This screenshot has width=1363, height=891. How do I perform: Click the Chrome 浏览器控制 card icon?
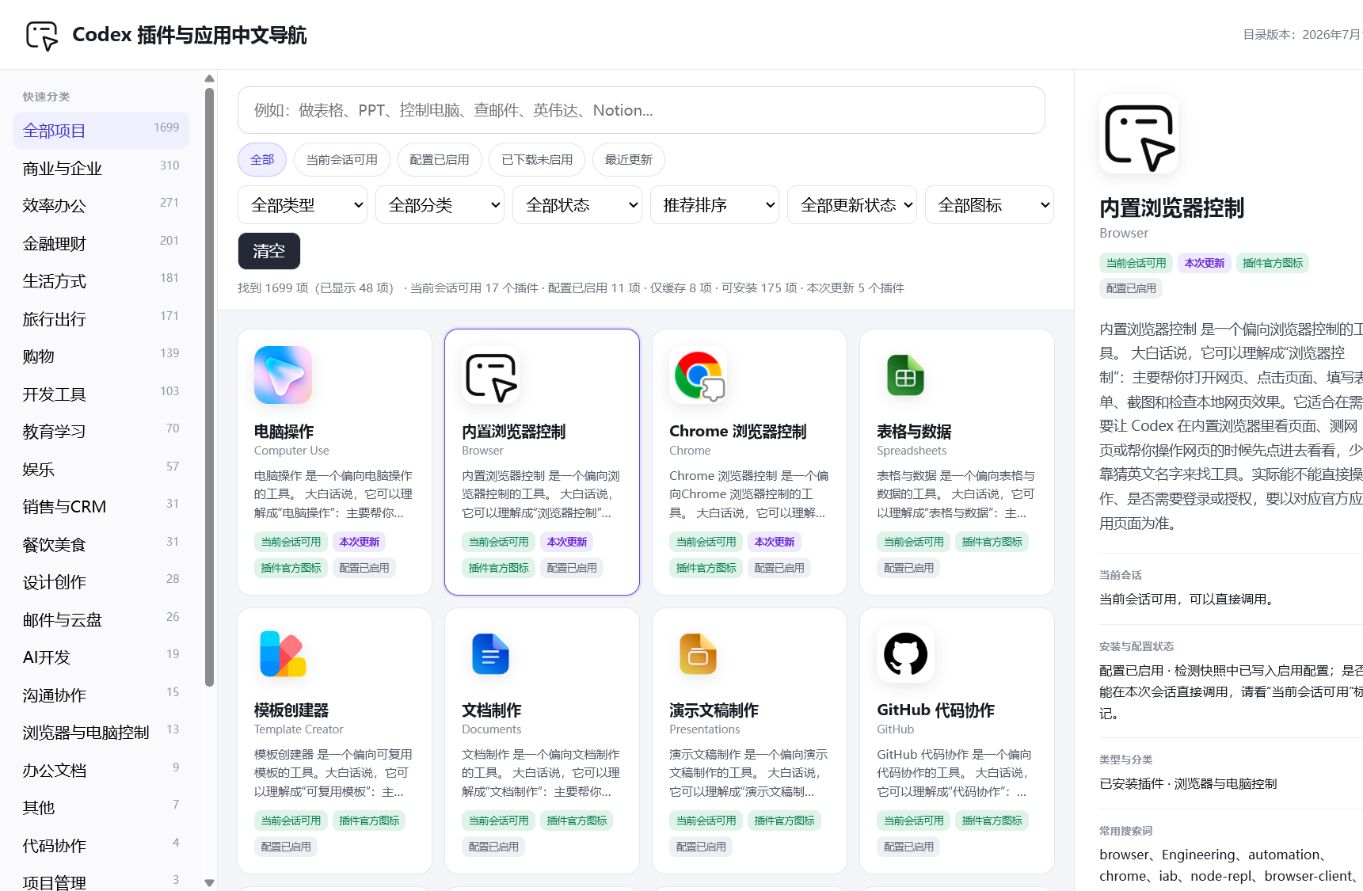[x=698, y=375]
